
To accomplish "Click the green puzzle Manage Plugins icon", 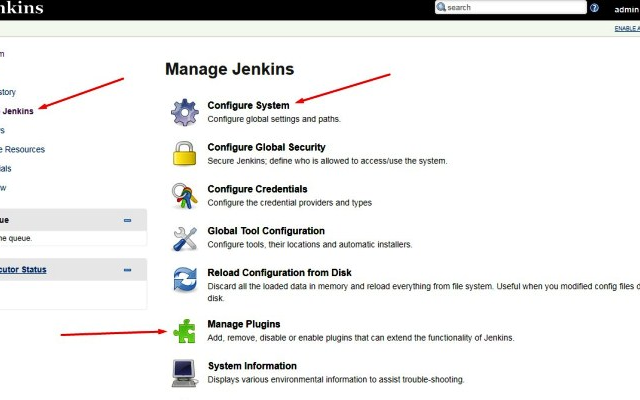I will click(184, 331).
